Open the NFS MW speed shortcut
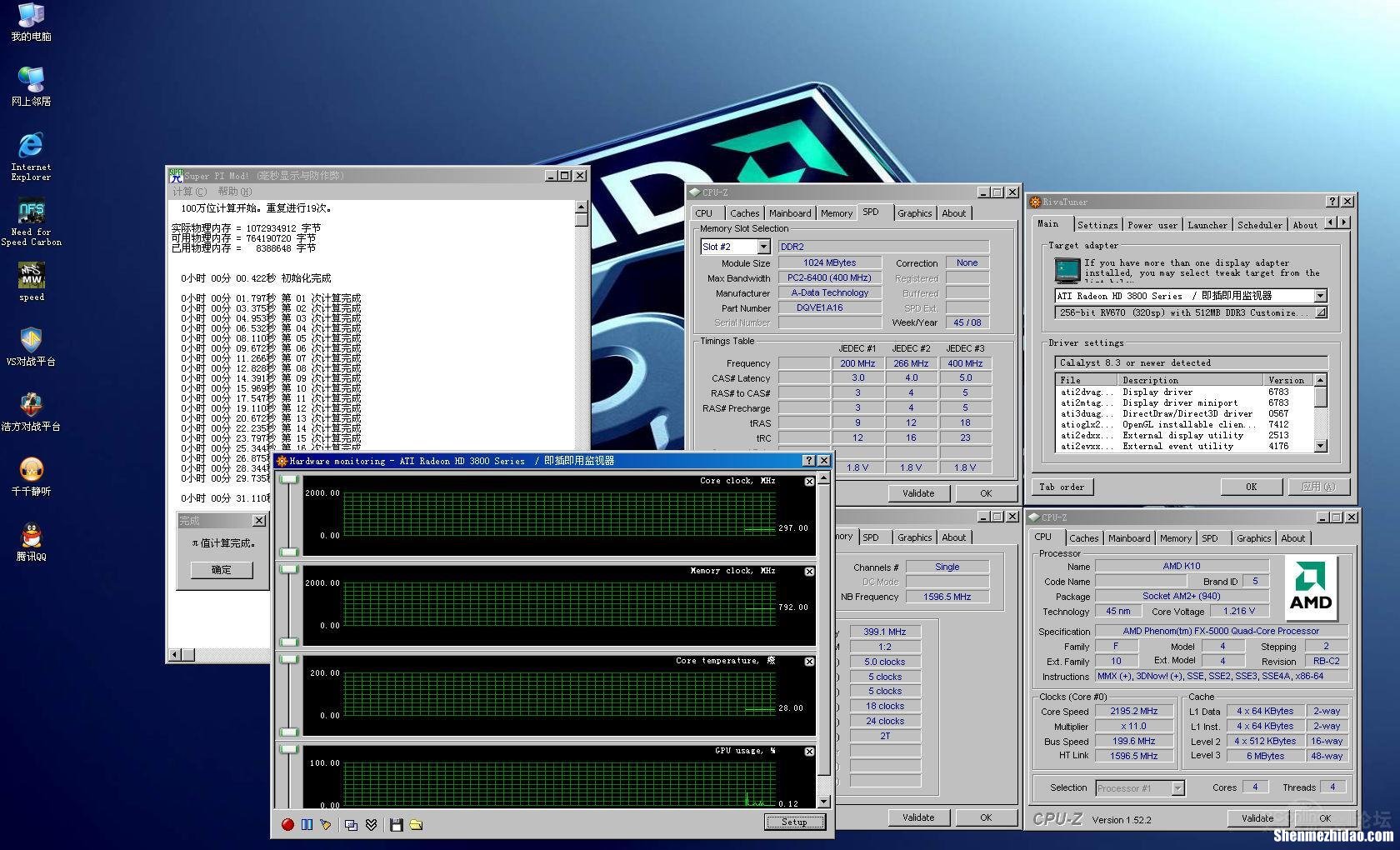This screenshot has width=1400, height=850. coord(32,282)
